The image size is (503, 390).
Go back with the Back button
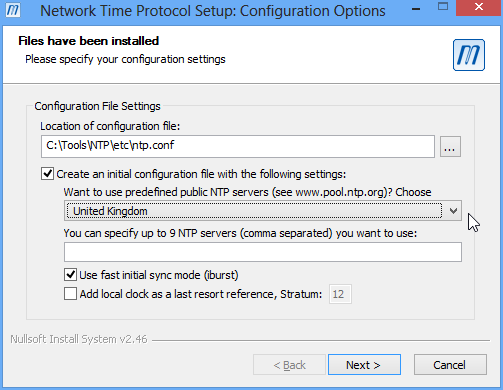[x=289, y=365]
